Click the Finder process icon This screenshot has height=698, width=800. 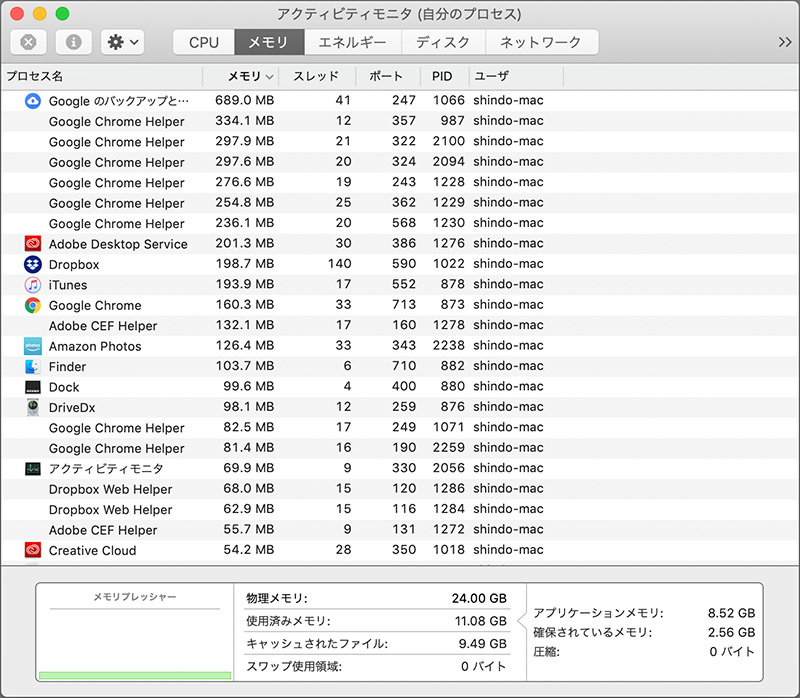click(32, 366)
